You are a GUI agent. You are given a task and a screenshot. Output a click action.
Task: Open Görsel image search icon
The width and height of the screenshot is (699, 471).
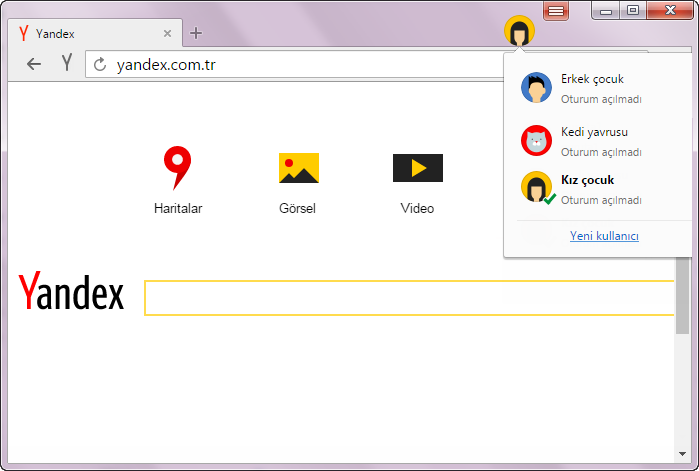tap(299, 168)
